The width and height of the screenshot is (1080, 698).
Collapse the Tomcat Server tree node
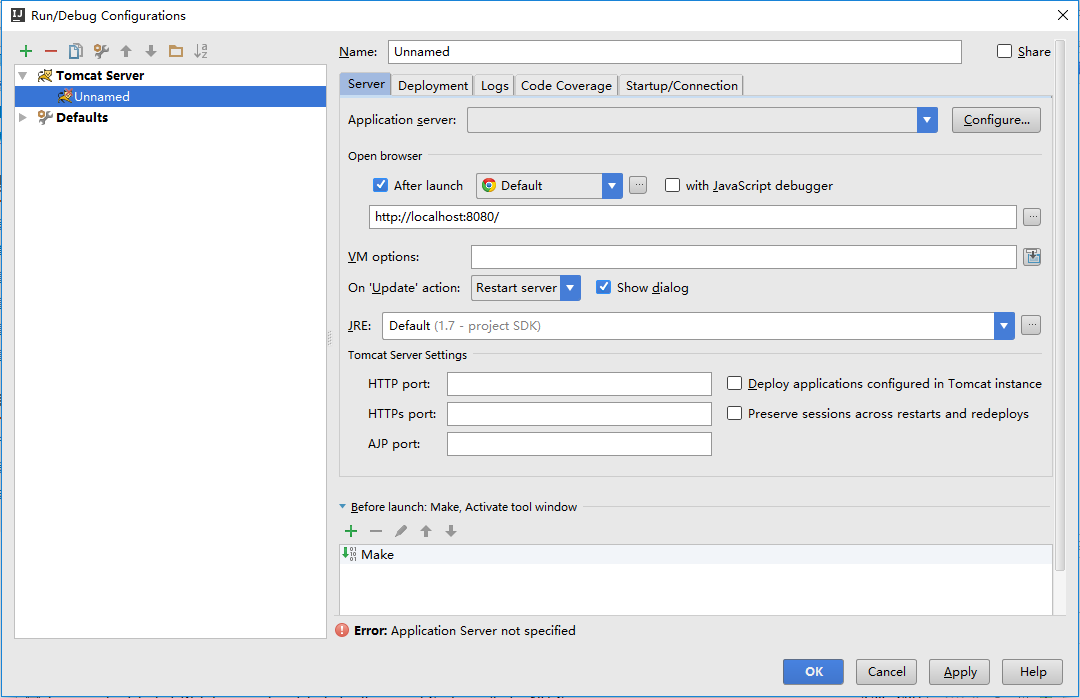(x=23, y=76)
